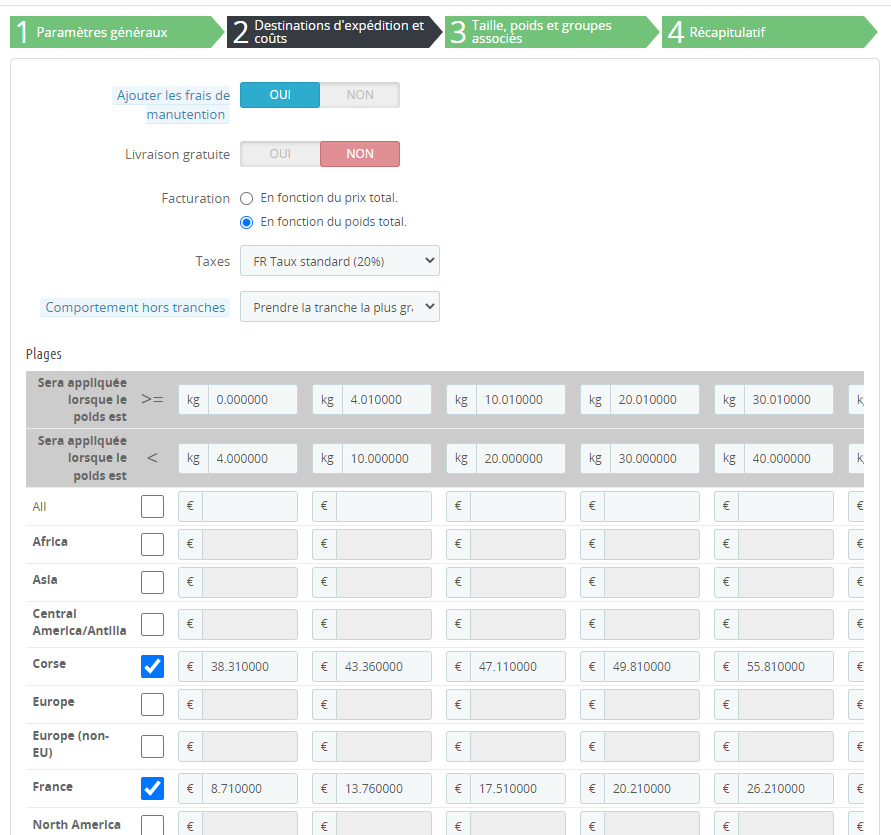Click Comportement hors tranches help label
The image size is (891, 835).
click(135, 308)
